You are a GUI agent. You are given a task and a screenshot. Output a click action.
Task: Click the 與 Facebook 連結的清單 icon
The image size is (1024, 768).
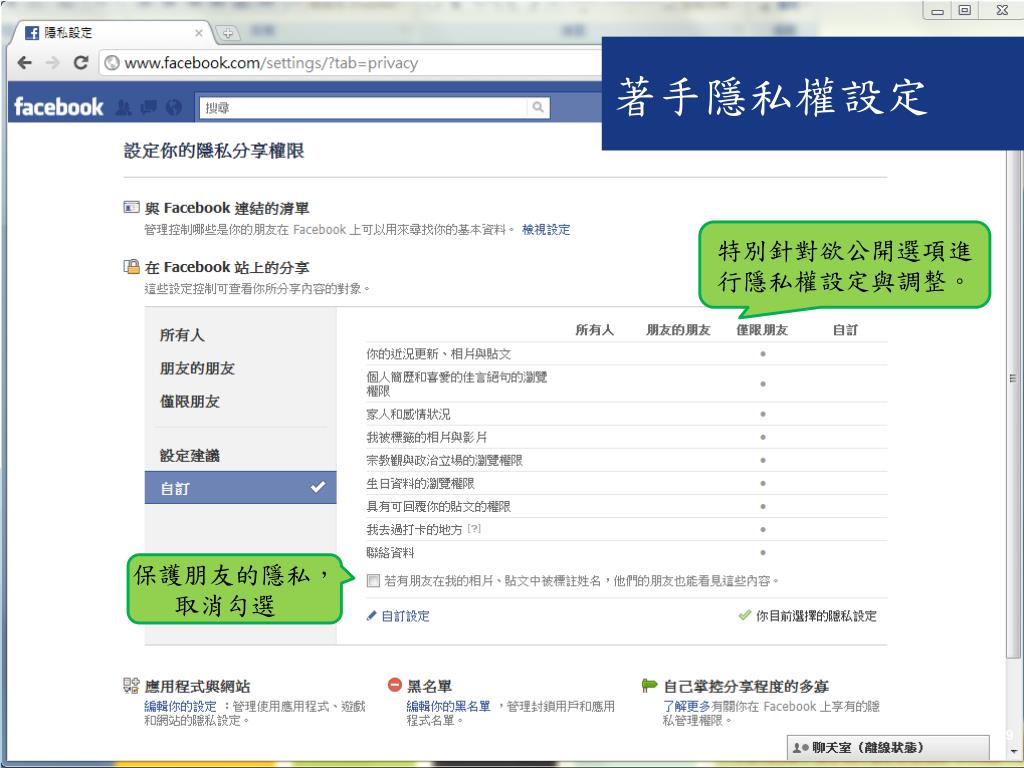[x=131, y=207]
